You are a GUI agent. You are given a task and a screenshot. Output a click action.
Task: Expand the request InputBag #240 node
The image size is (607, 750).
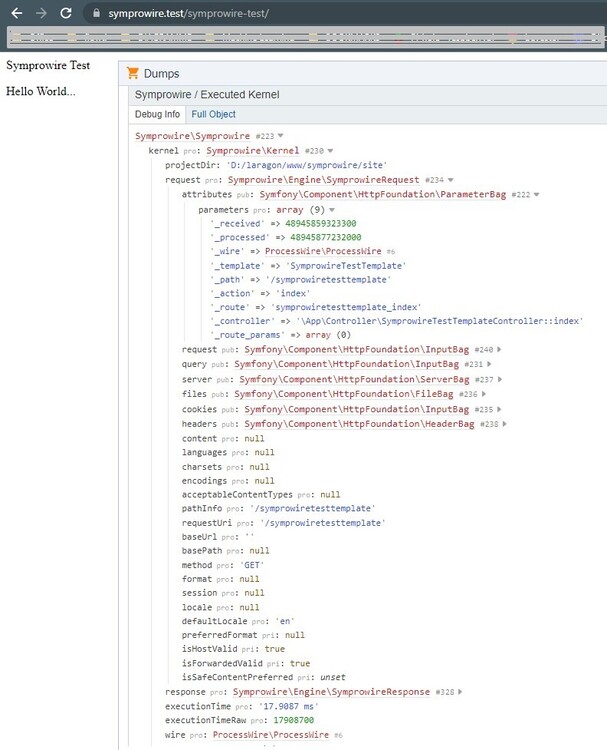pos(500,351)
